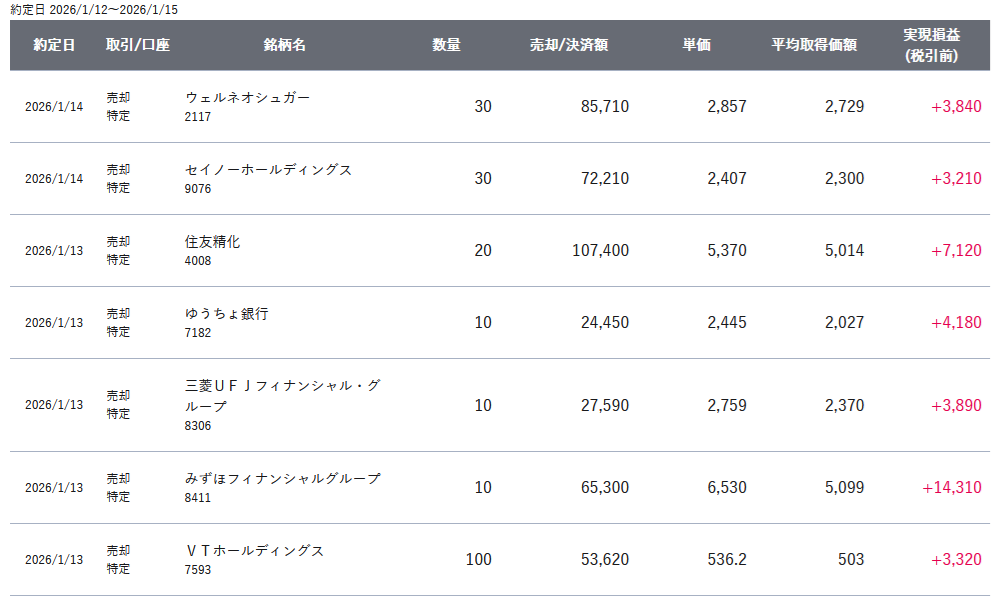The width and height of the screenshot is (999, 604).
Task: Open the 住友精化 stock entry
Action: 212,241
